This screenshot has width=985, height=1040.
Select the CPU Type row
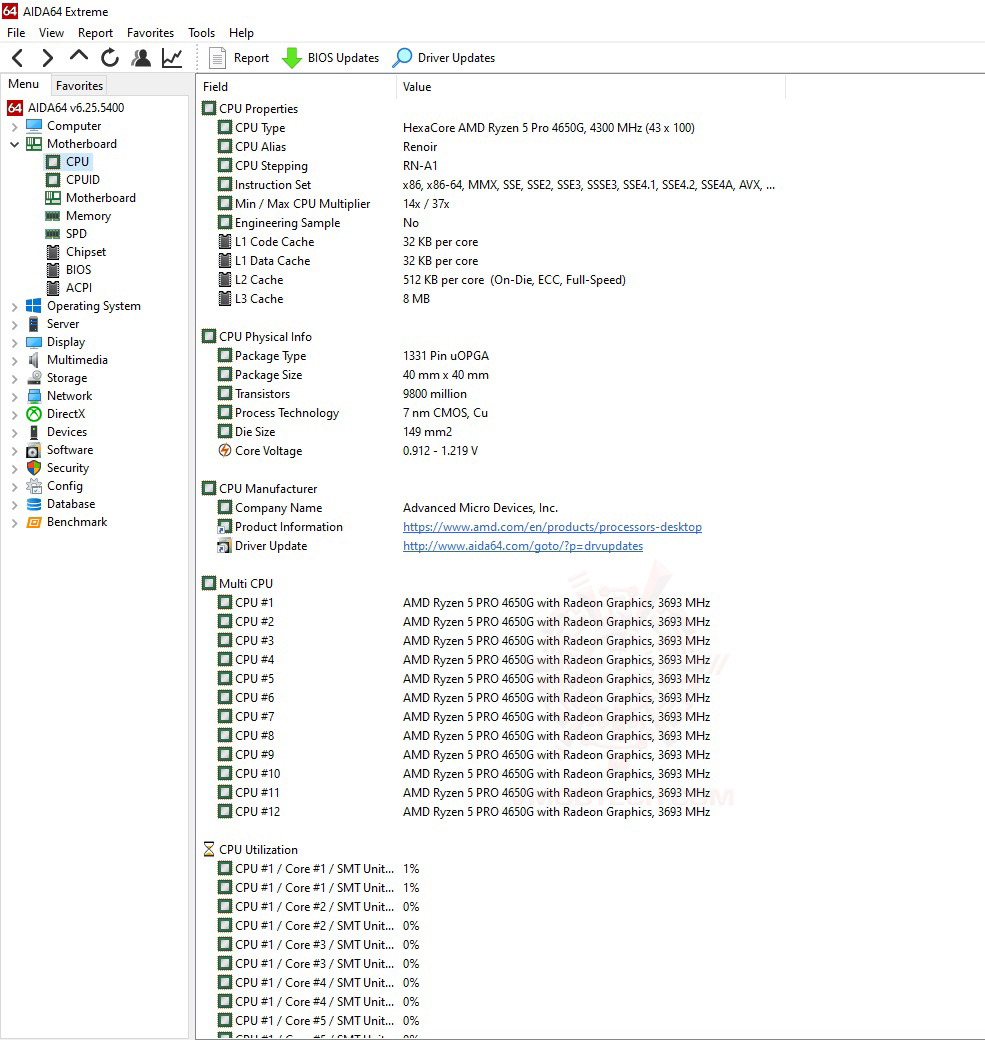(491, 128)
